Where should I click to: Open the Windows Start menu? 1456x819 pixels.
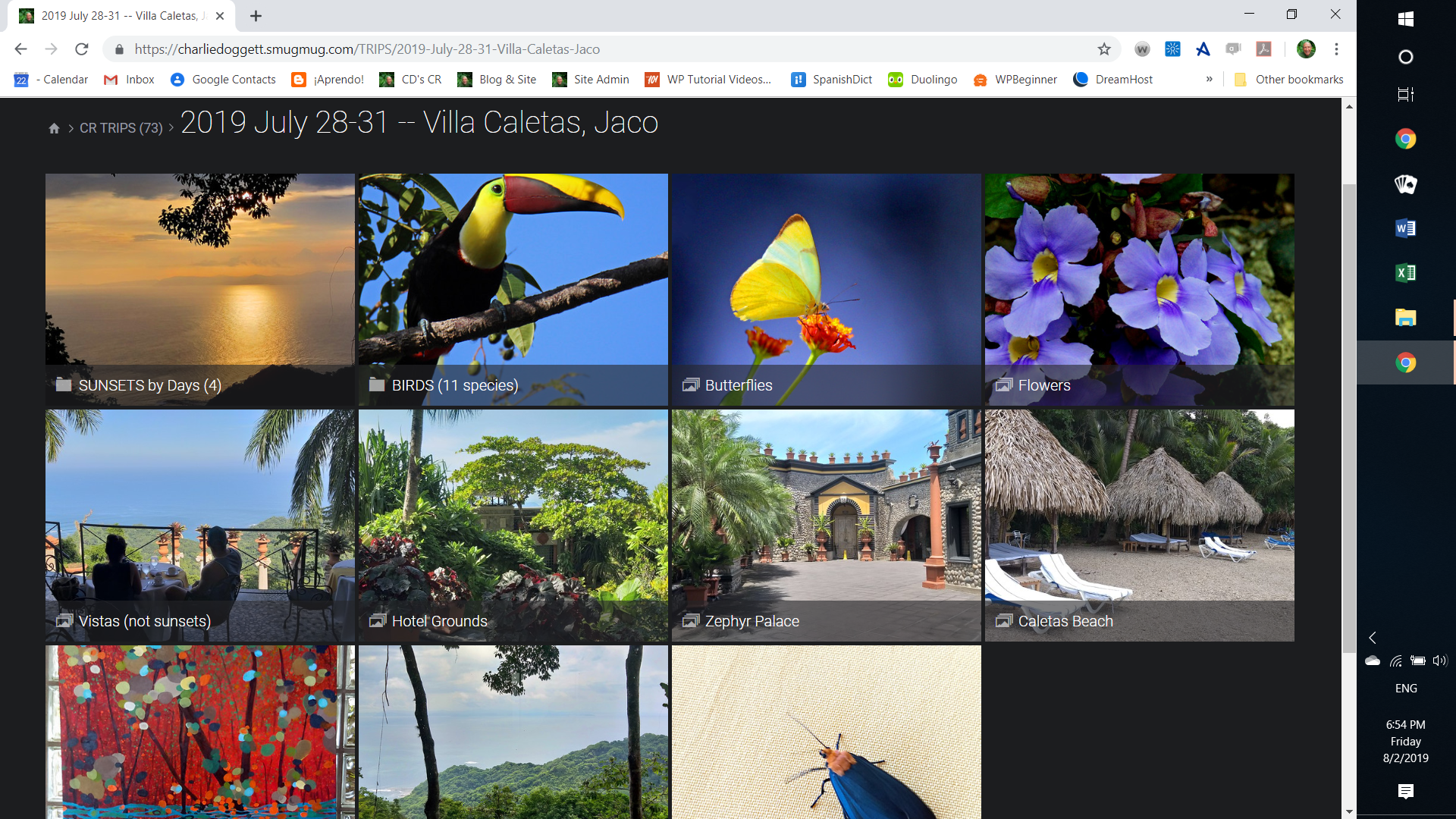pos(1405,19)
